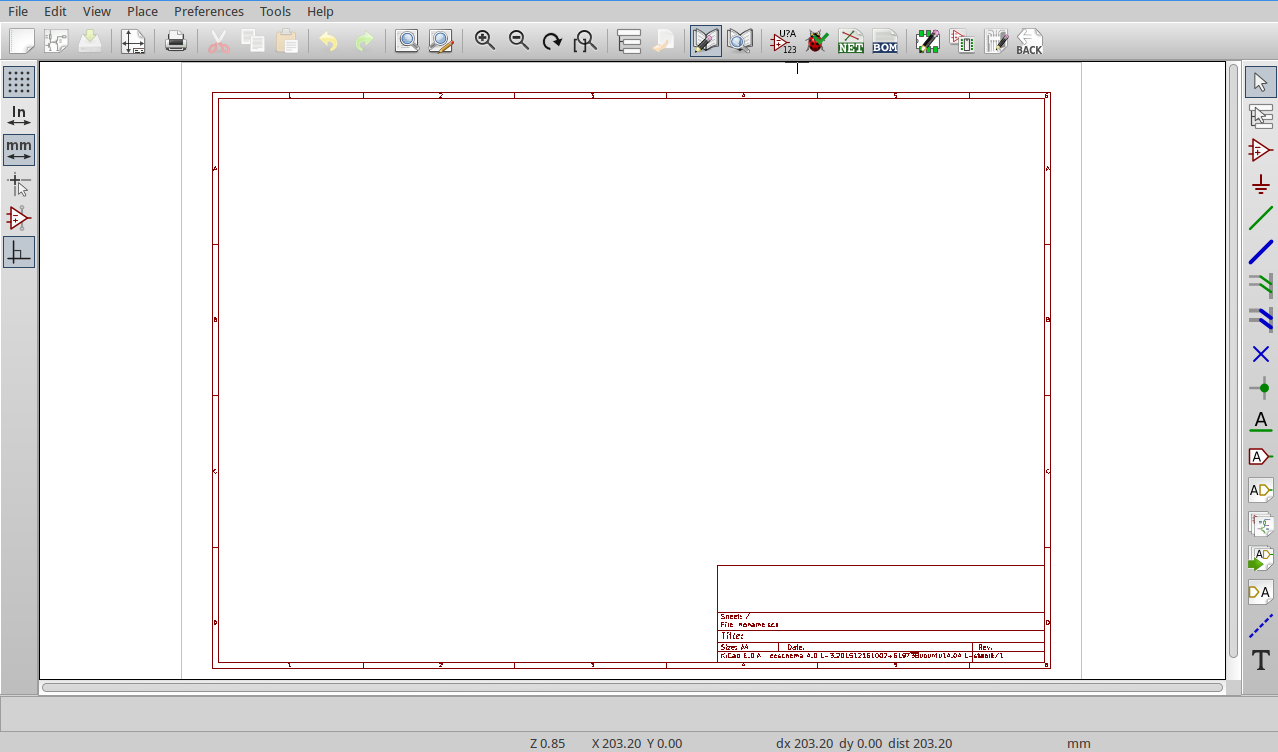Activate the Place wire tool
1278x752 pixels.
coord(1260,218)
